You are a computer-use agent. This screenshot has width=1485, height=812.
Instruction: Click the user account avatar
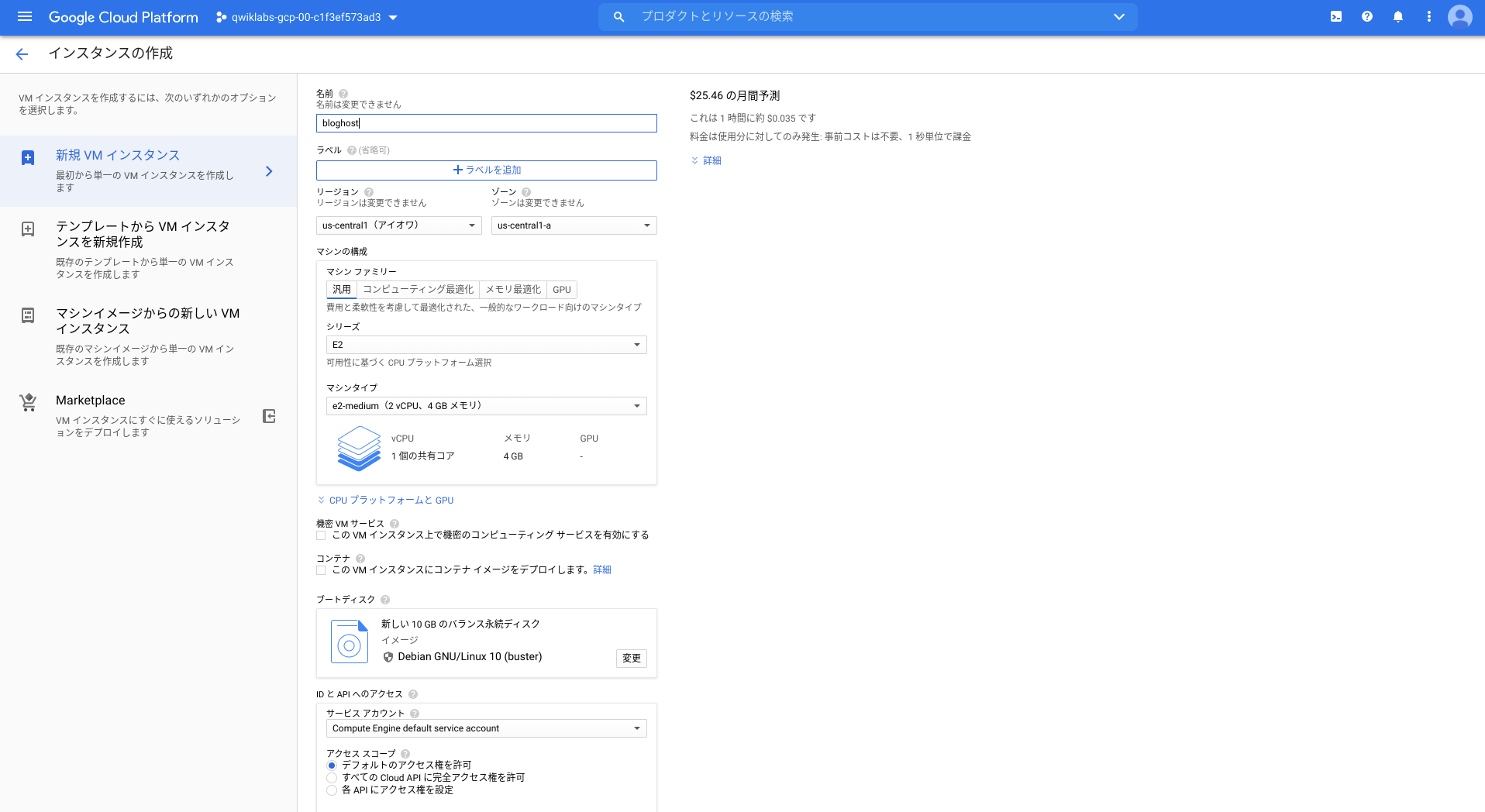tap(1460, 16)
